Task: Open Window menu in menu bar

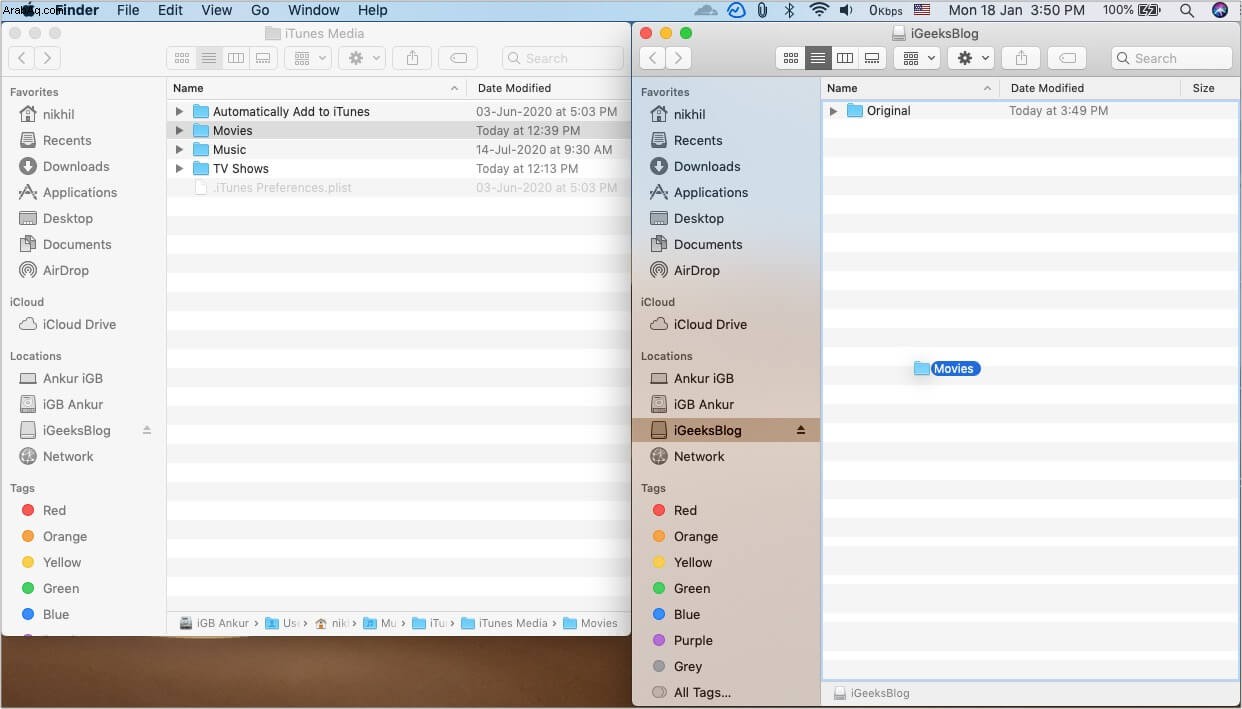Action: (314, 10)
